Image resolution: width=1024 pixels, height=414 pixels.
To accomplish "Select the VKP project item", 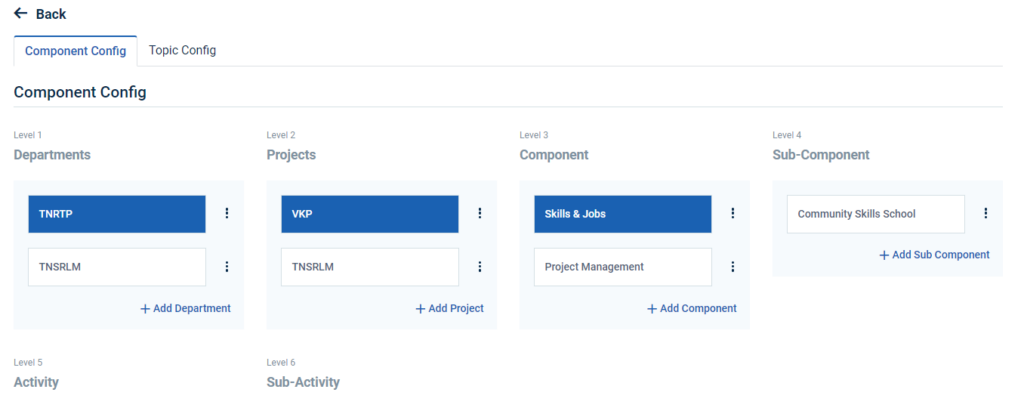I will (x=370, y=214).
